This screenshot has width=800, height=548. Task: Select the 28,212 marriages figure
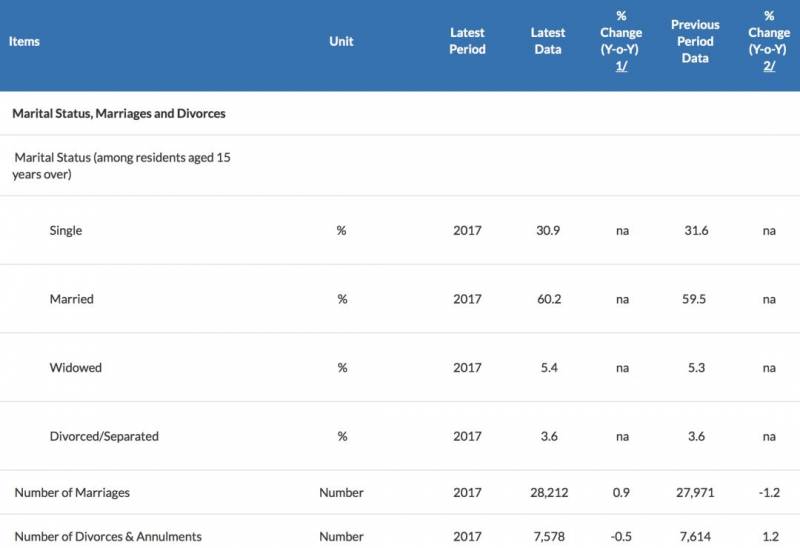(x=547, y=493)
